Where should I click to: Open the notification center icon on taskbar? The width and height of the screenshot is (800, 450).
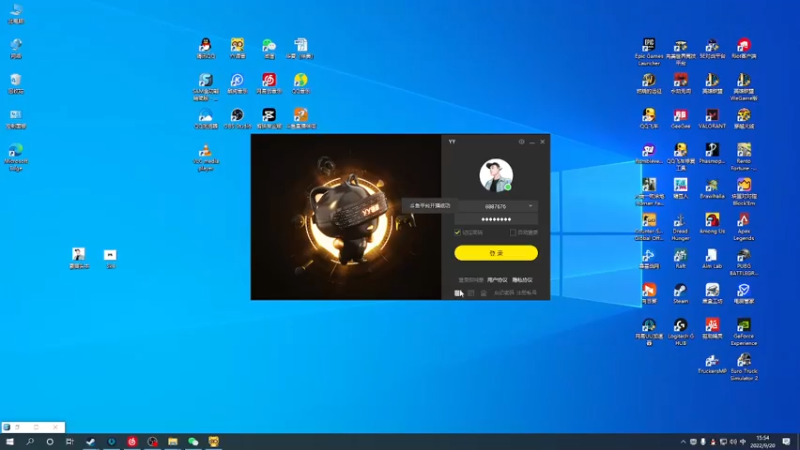786,442
